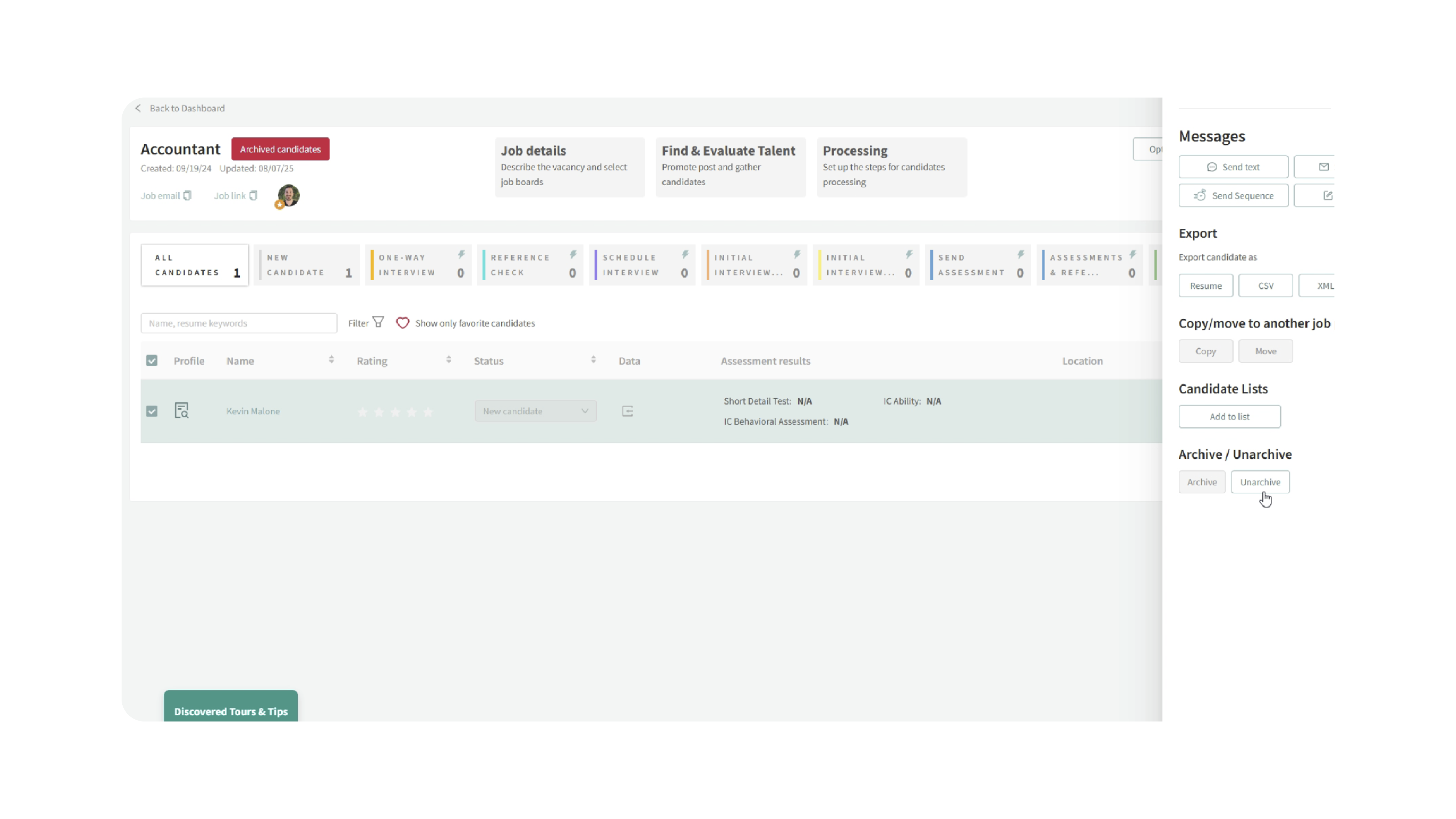Open Kevin Malone's profile preview icon
1456x819 pixels.
click(182, 410)
